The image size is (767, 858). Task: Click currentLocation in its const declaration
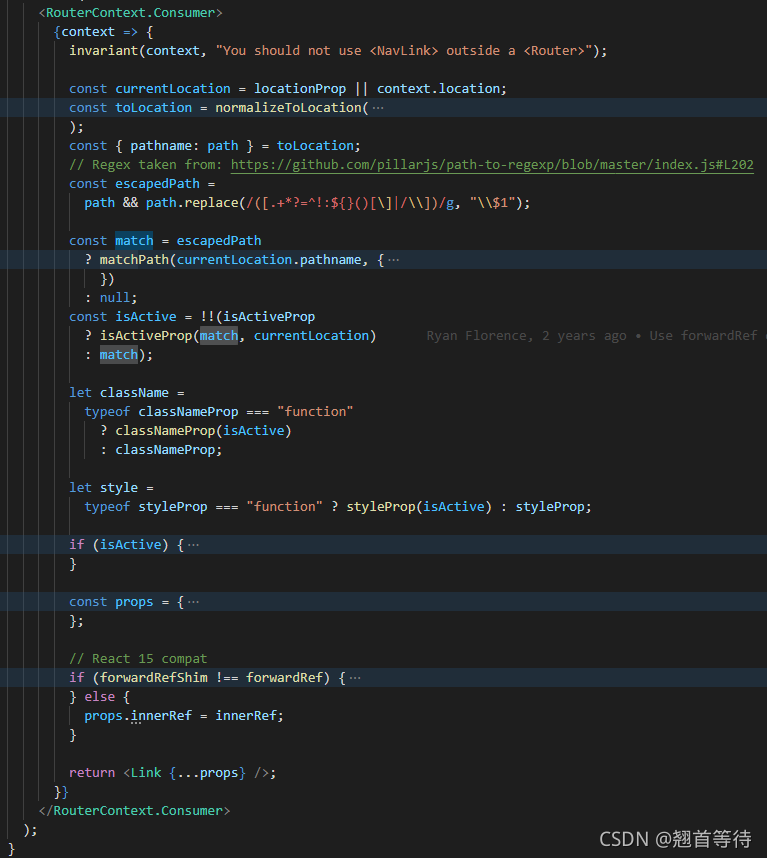[173, 89]
